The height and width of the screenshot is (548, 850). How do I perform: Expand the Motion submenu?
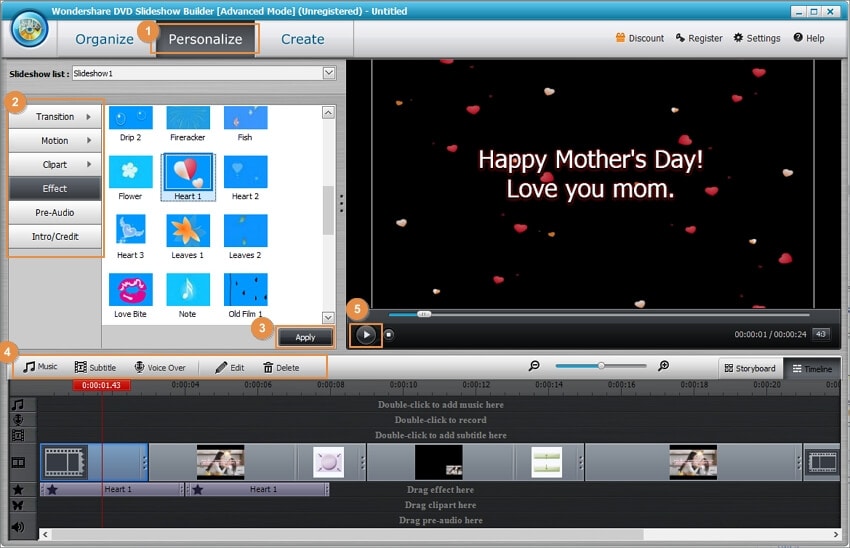[55, 140]
